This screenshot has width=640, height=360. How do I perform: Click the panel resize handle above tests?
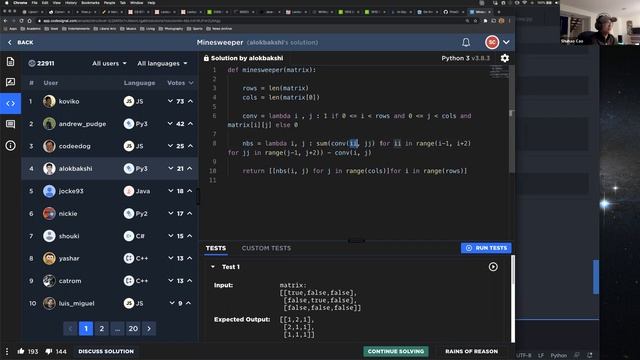pos(356,241)
